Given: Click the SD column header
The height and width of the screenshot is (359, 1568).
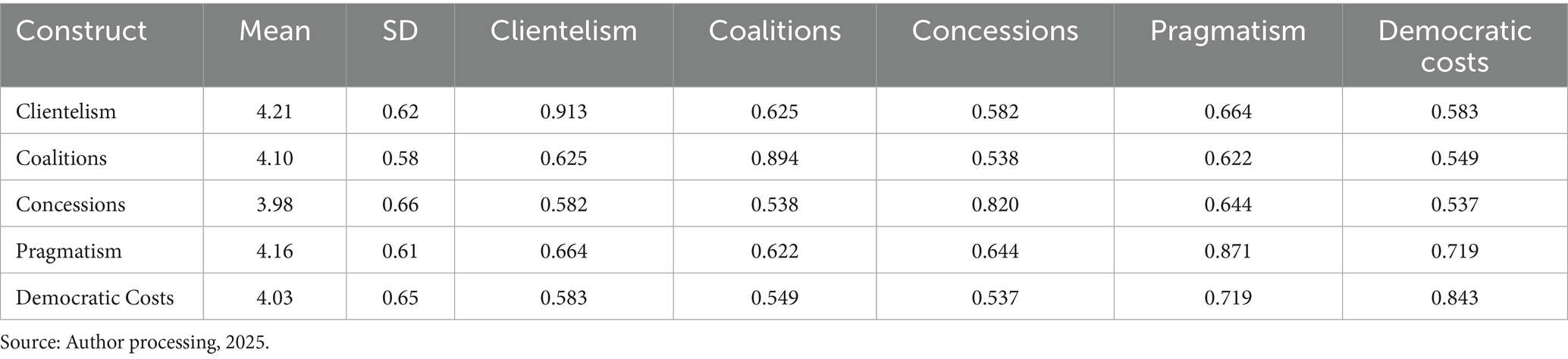Looking at the screenshot, I should click(400, 31).
